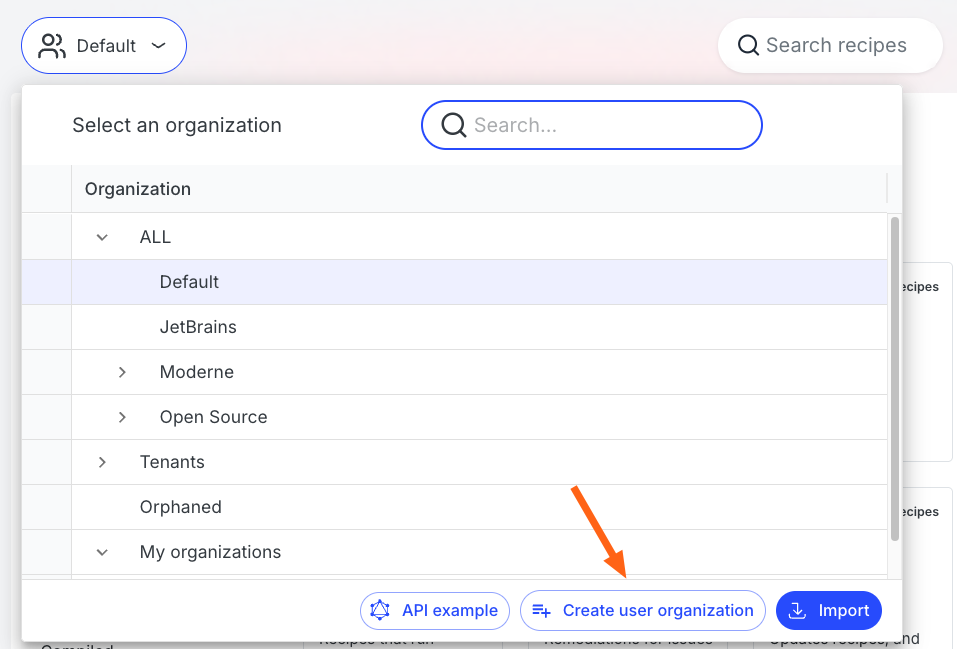Click the organization list vertical scrollbar
This screenshot has height=649, width=957.
point(894,380)
